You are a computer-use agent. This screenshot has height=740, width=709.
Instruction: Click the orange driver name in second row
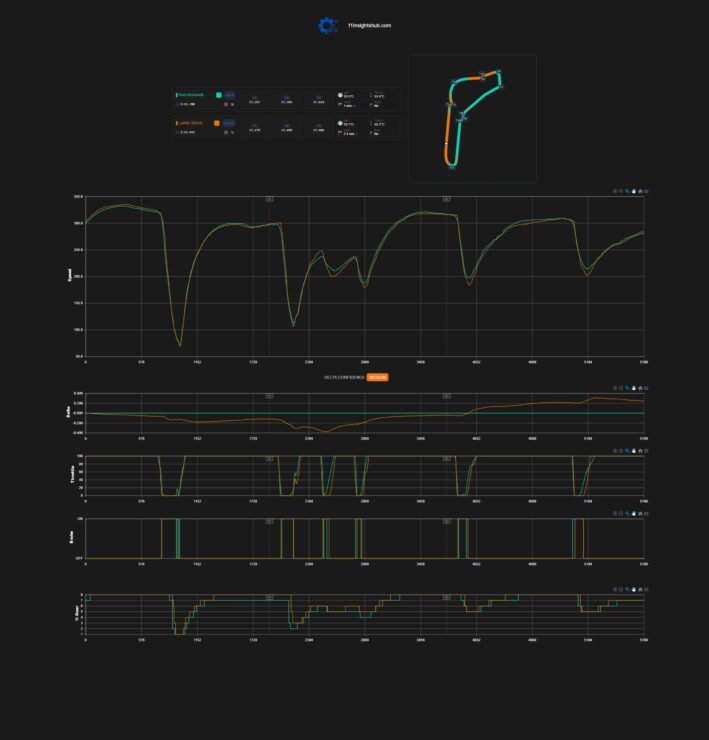[x=190, y=123]
